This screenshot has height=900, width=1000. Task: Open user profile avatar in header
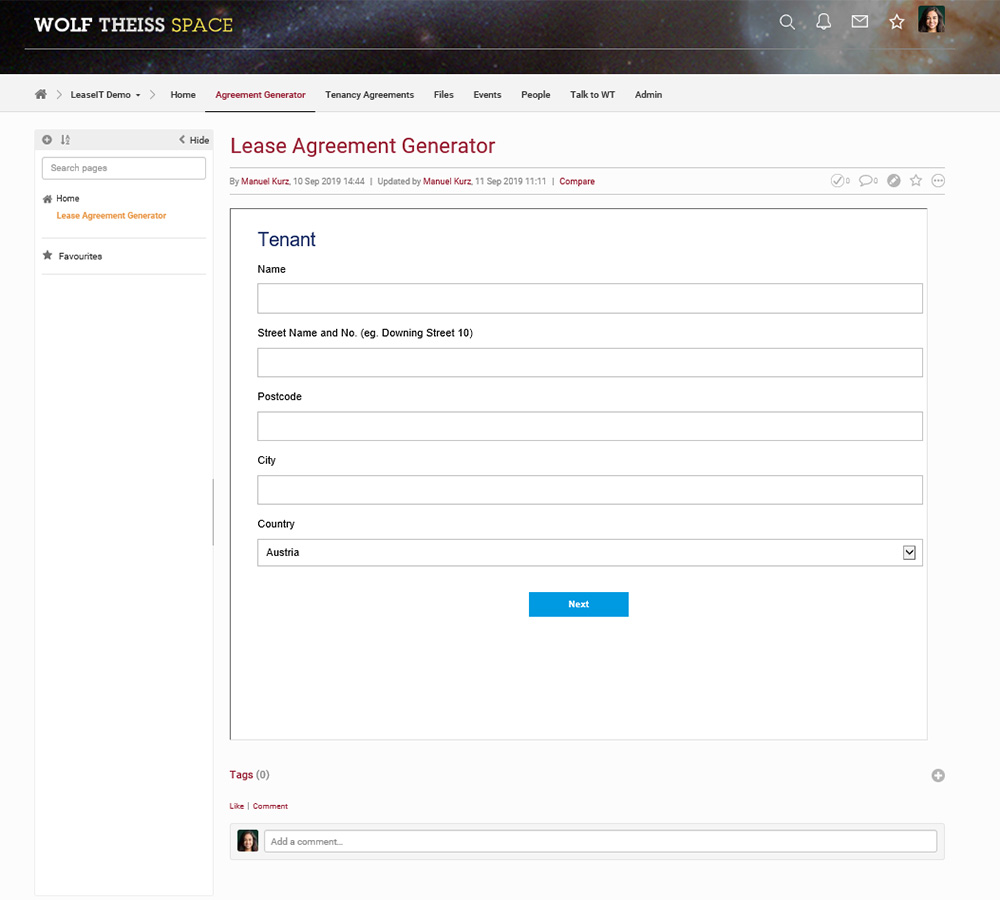click(931, 20)
